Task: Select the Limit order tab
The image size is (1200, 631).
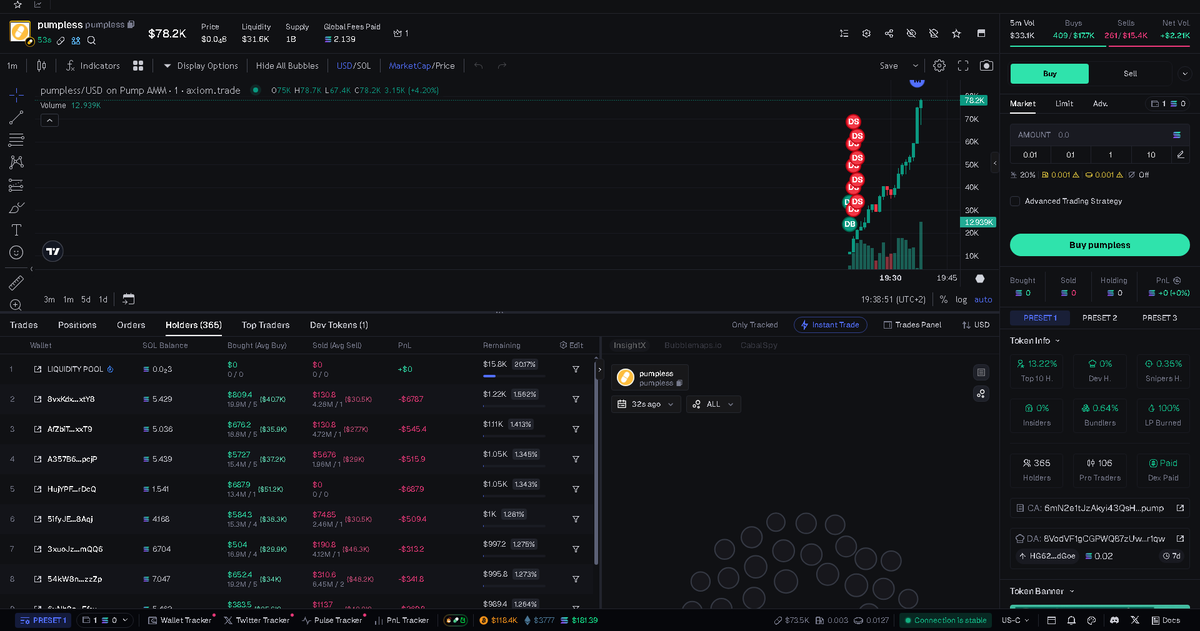Action: [x=1064, y=103]
